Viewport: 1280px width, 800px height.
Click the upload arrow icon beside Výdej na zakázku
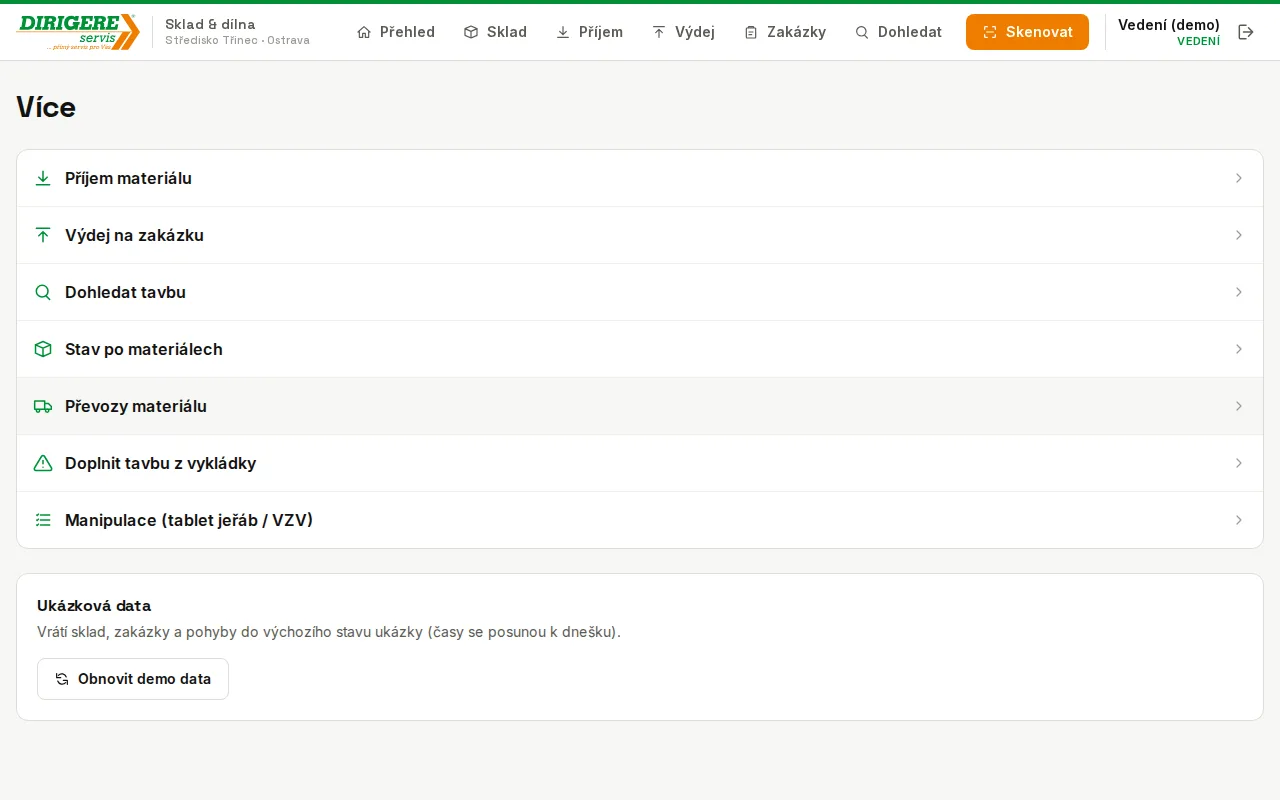click(x=43, y=235)
